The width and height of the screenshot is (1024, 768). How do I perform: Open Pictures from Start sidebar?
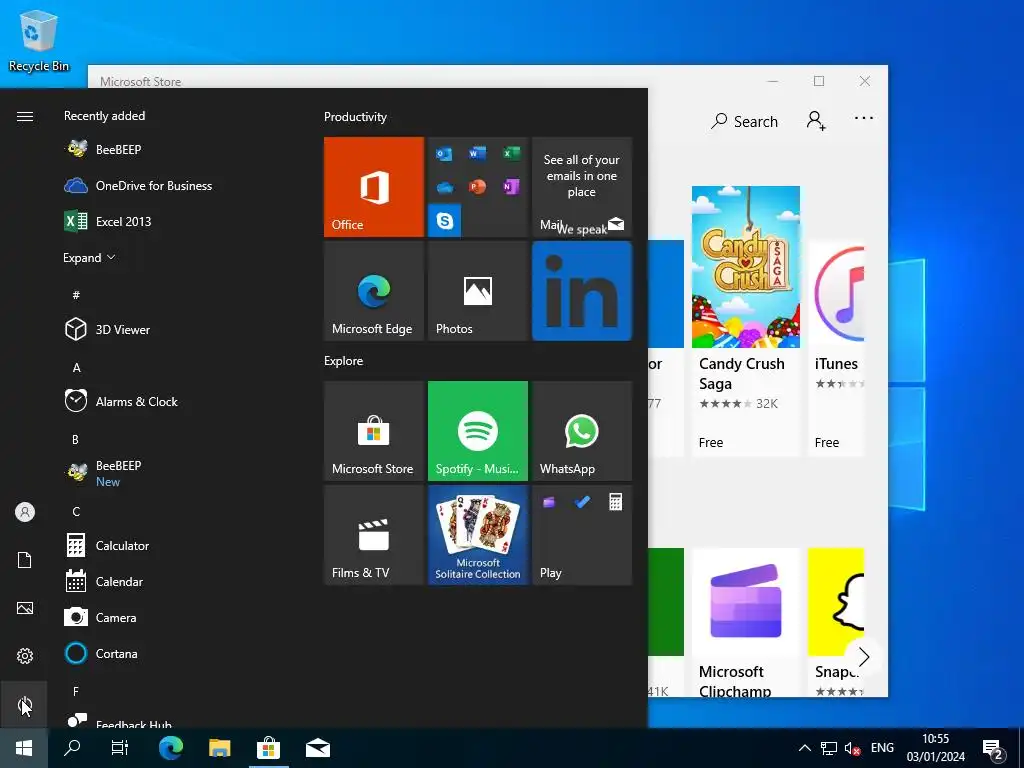coord(25,608)
